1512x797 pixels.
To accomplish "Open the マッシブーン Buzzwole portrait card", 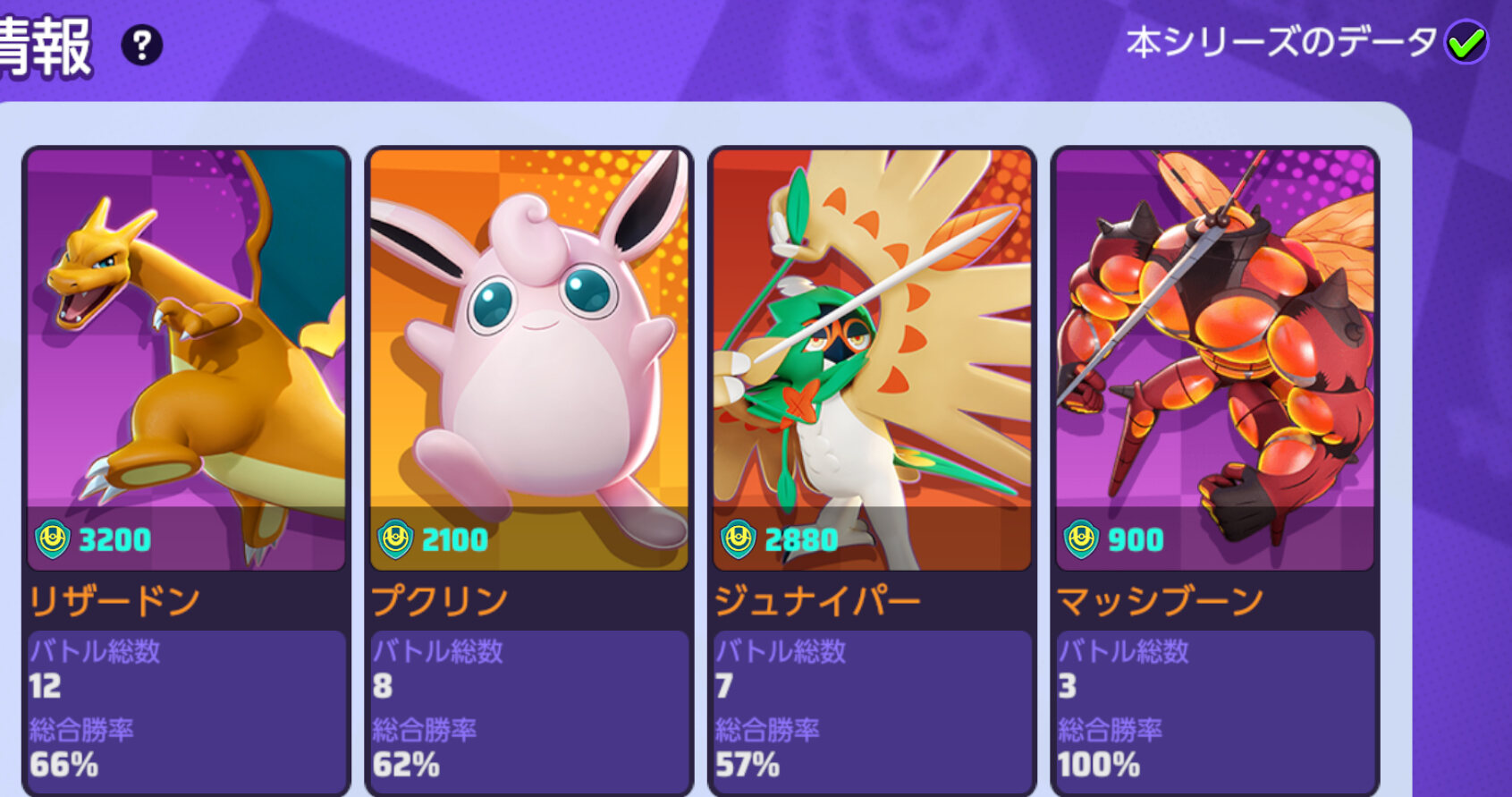I will point(1215,360).
